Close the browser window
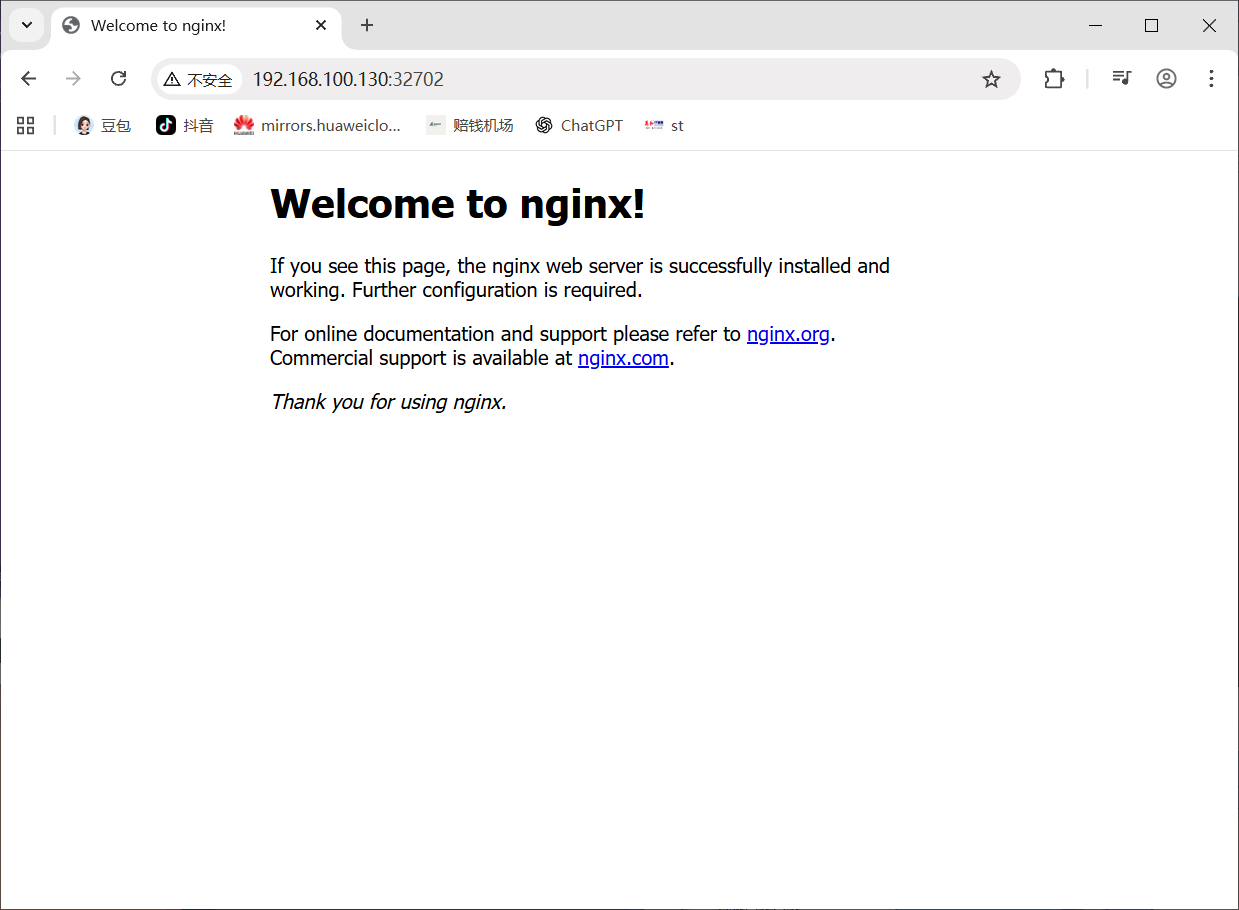This screenshot has height=910, width=1239. pyautogui.click(x=1208, y=25)
